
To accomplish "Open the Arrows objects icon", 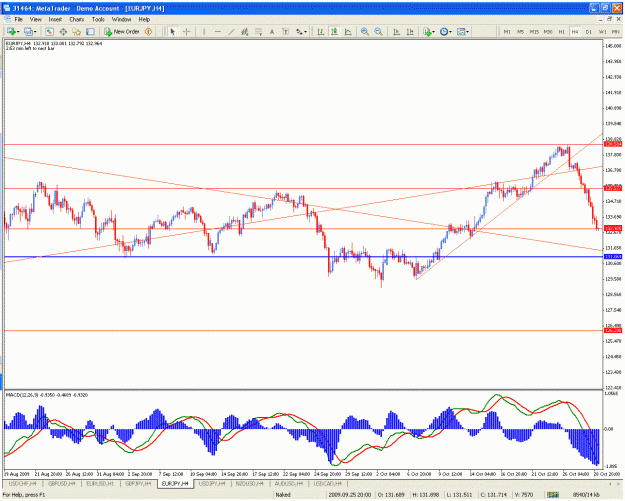I will 299,31.
